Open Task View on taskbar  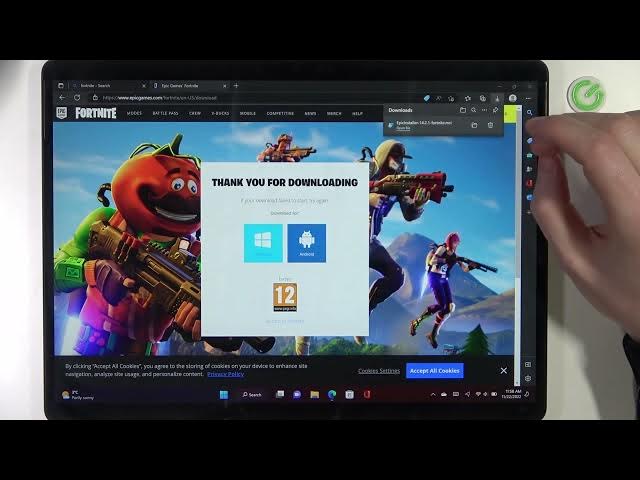280,394
